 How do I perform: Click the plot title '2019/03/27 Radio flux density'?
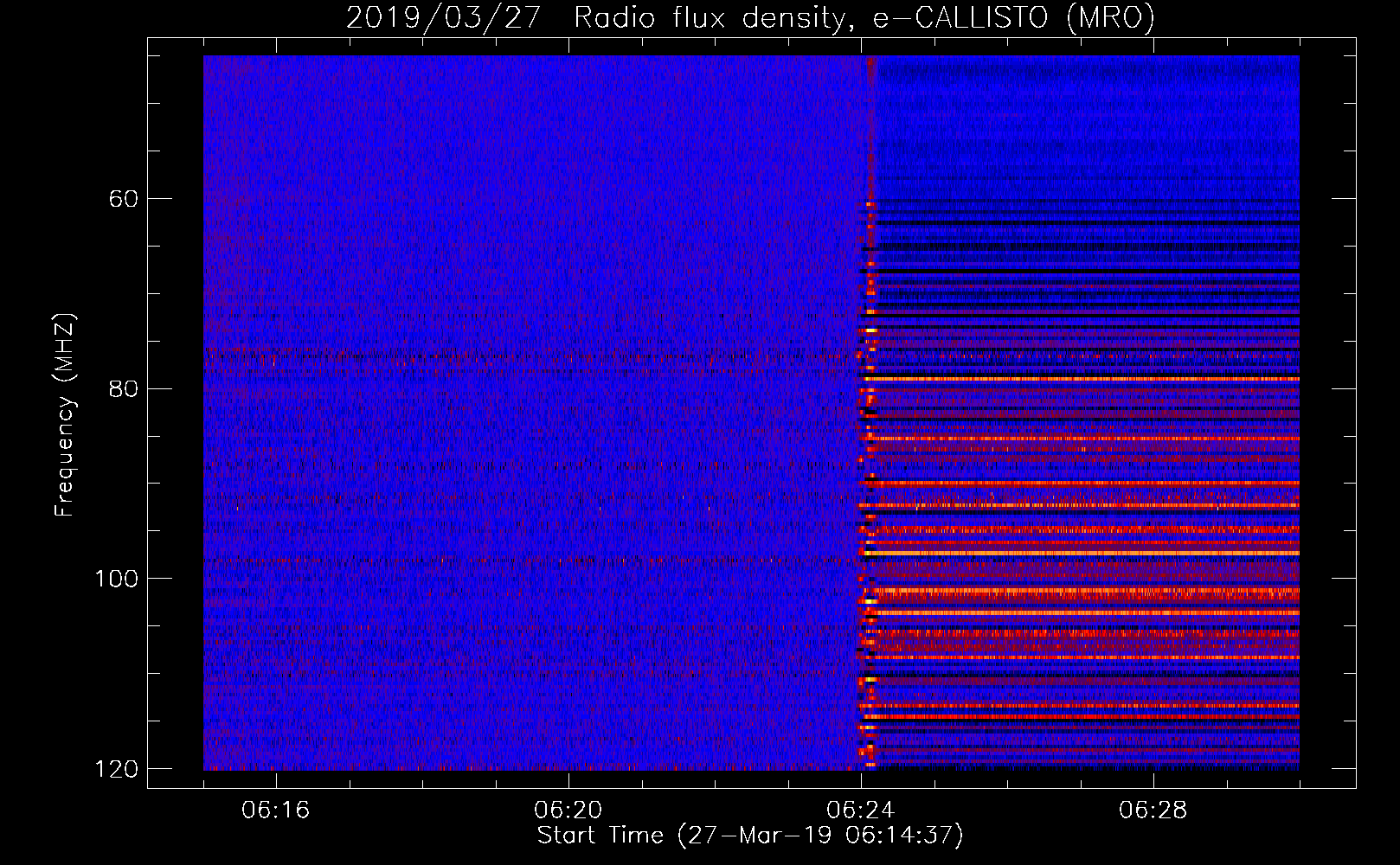[x=750, y=17]
